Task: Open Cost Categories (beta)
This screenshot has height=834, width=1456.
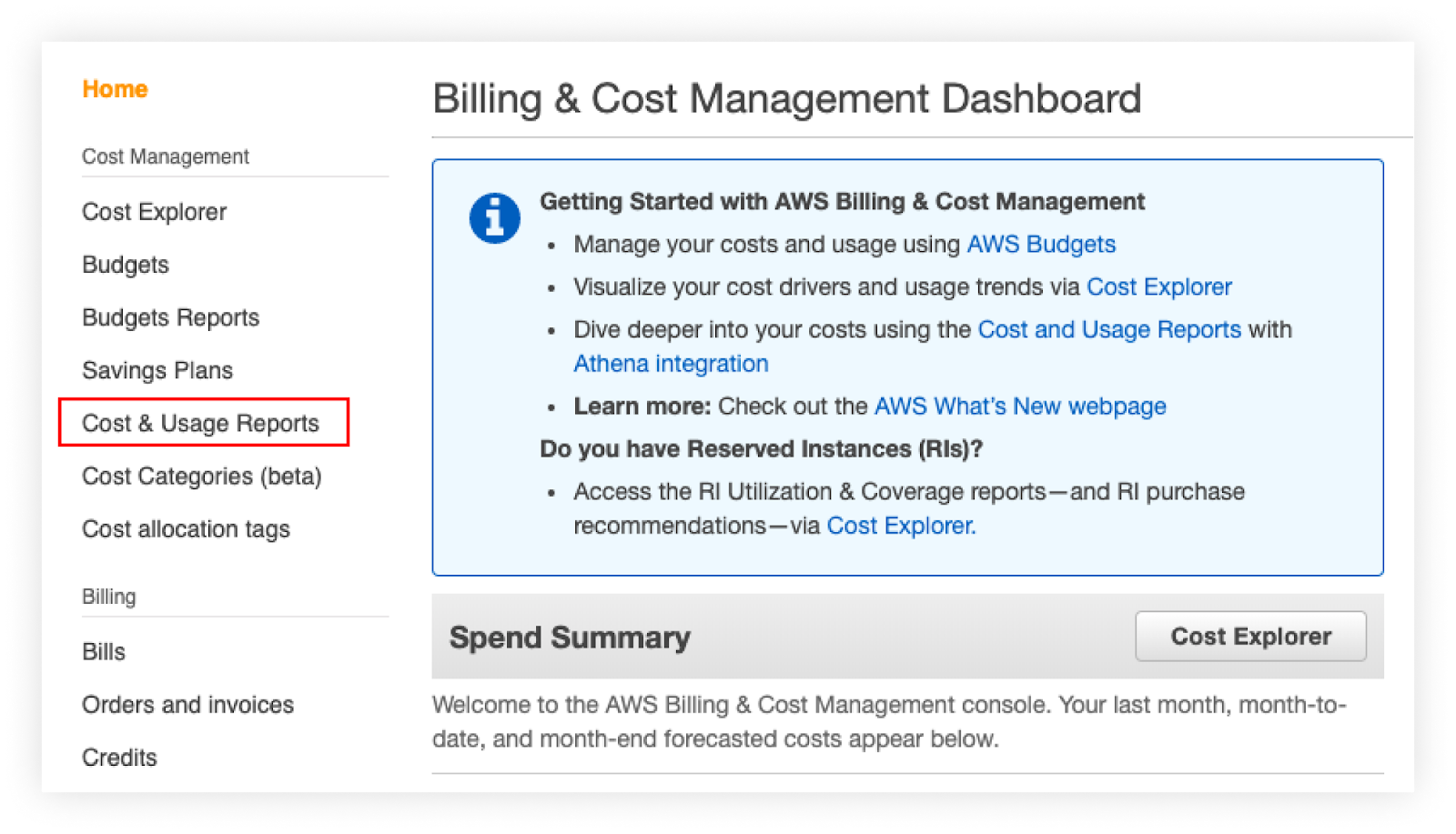Action: pos(201,476)
